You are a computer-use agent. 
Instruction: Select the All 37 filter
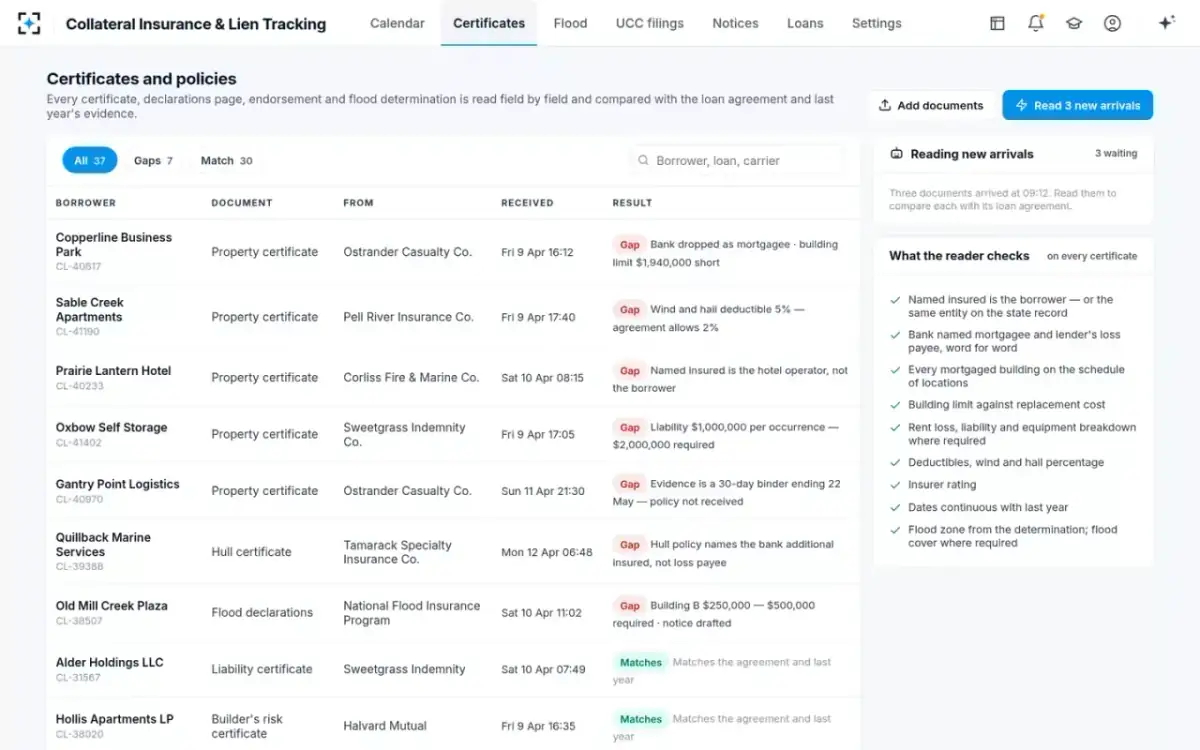[90, 160]
